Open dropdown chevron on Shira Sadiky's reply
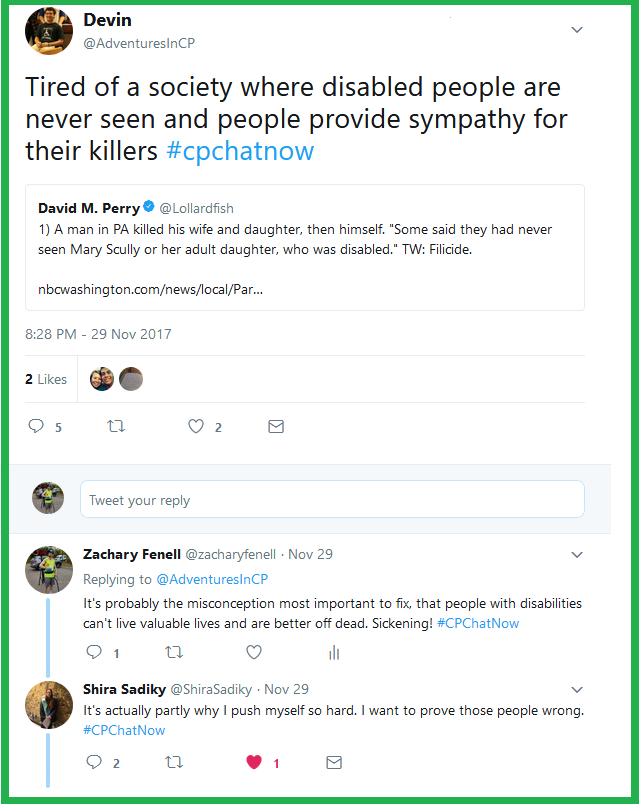This screenshot has width=640, height=804. (x=577, y=689)
